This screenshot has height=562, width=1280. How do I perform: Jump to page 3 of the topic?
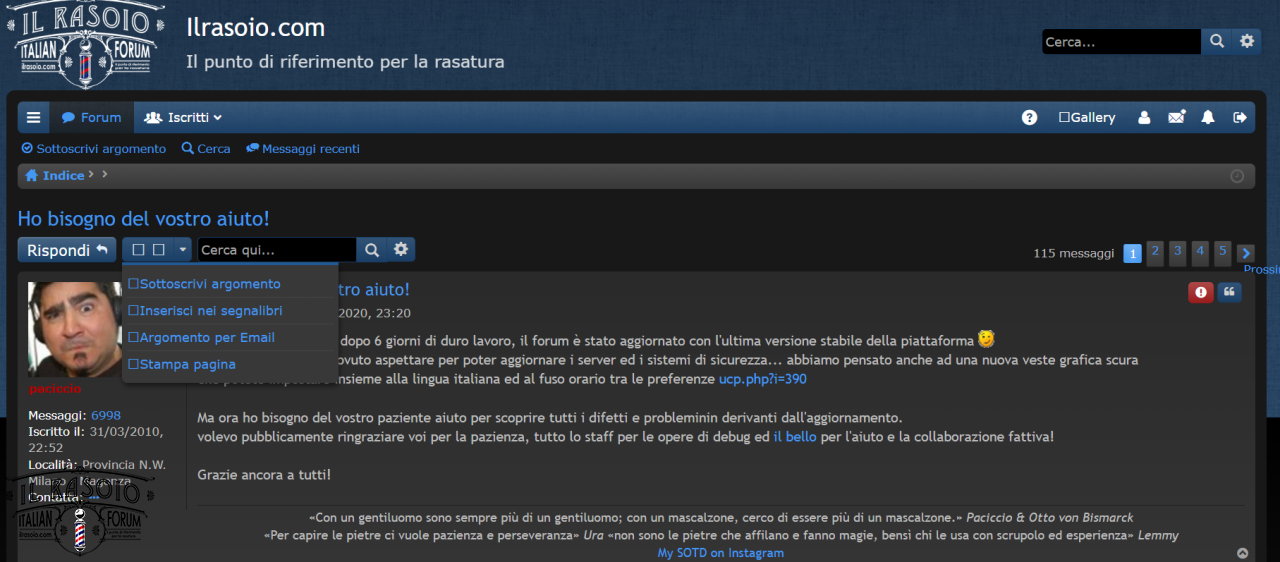click(x=1178, y=251)
